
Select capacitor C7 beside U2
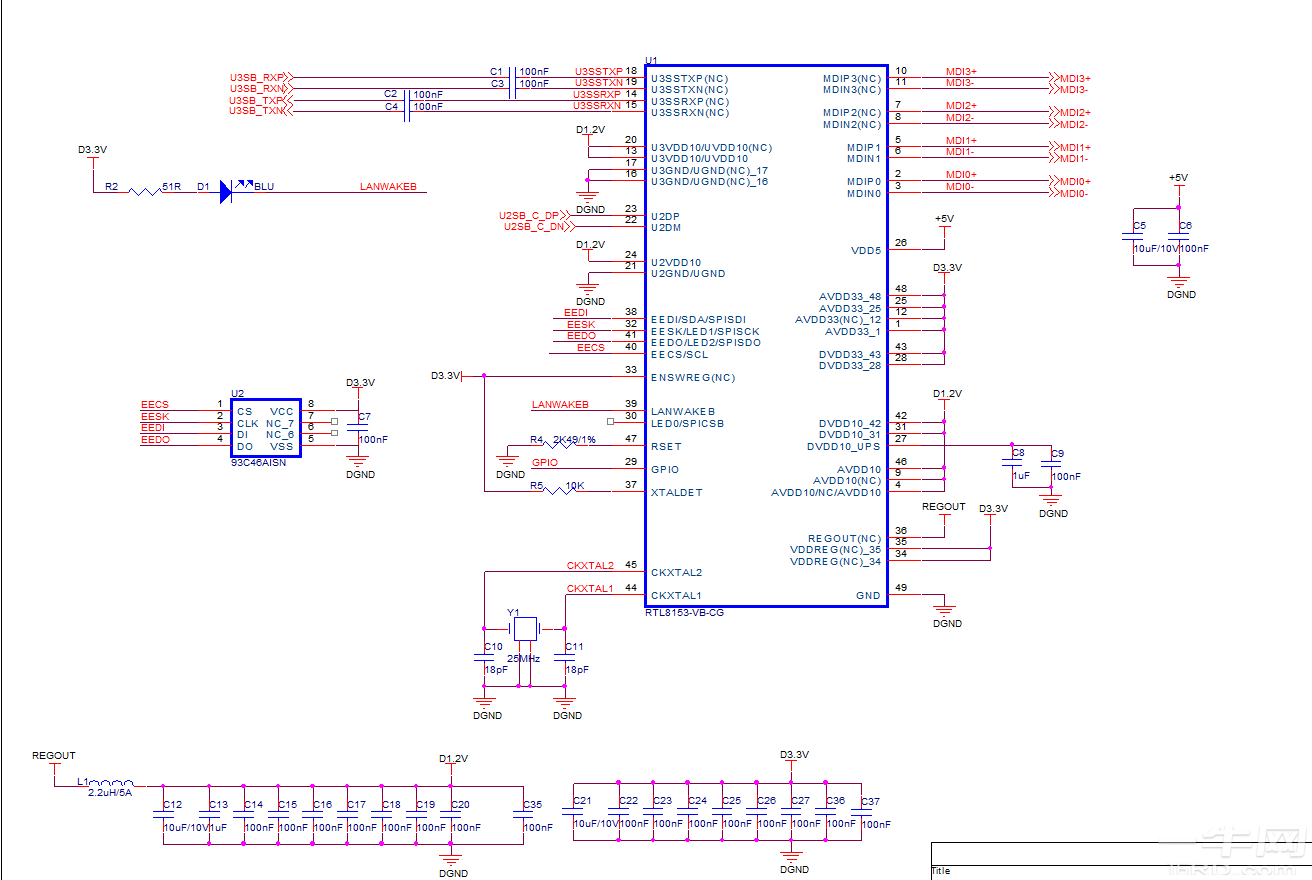point(358,427)
